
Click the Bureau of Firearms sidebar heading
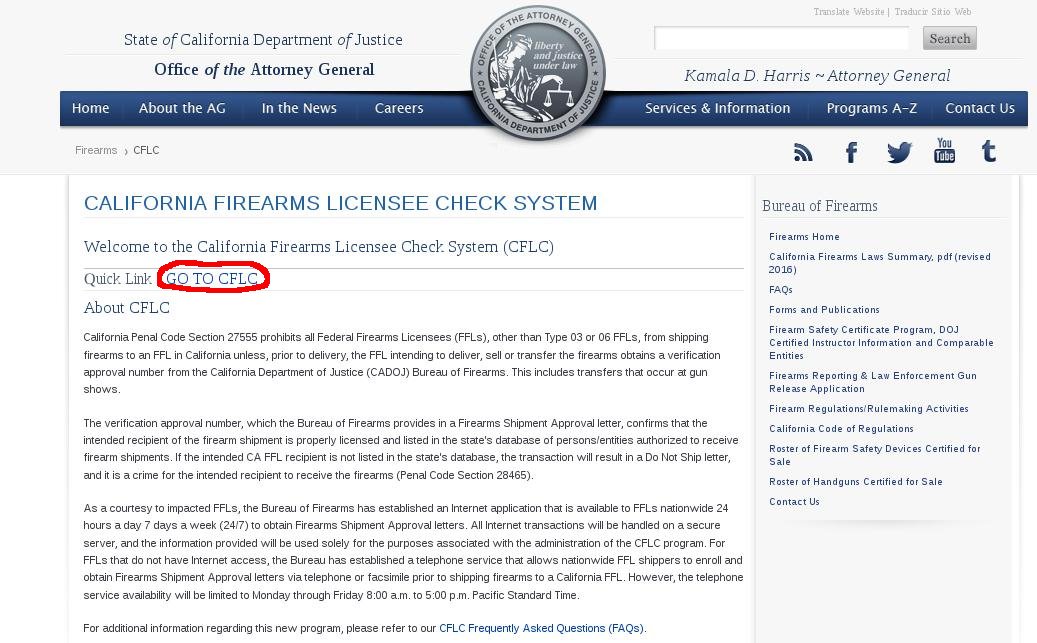(819, 206)
